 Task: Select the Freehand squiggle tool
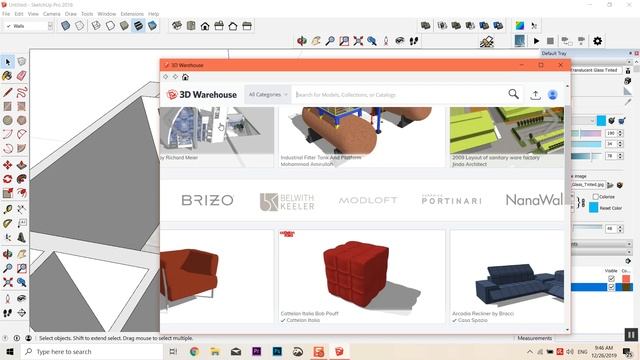tap(22, 92)
